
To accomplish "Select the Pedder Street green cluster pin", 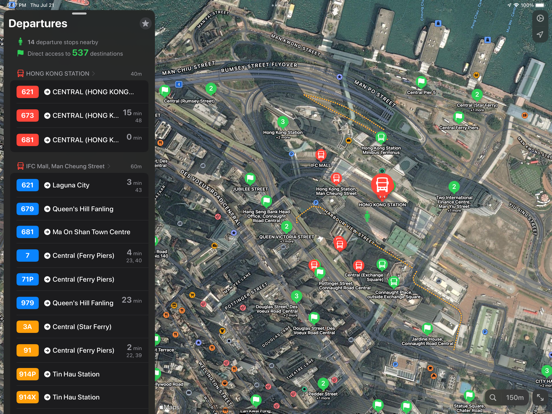I will [323, 384].
